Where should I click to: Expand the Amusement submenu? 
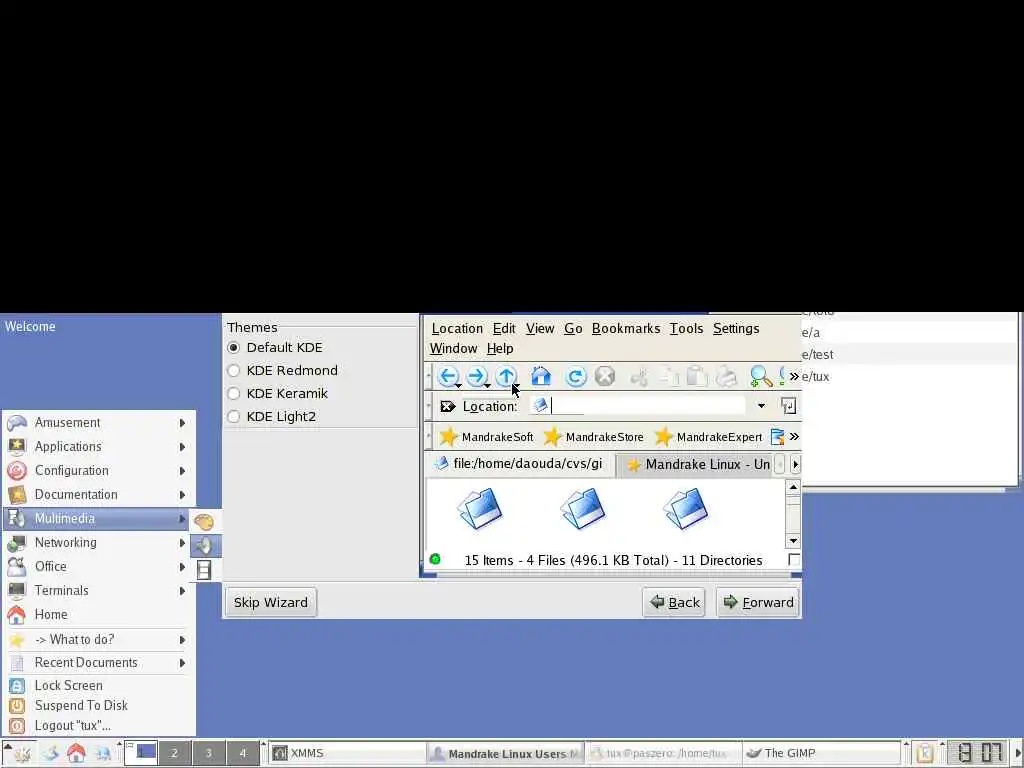[99, 423]
